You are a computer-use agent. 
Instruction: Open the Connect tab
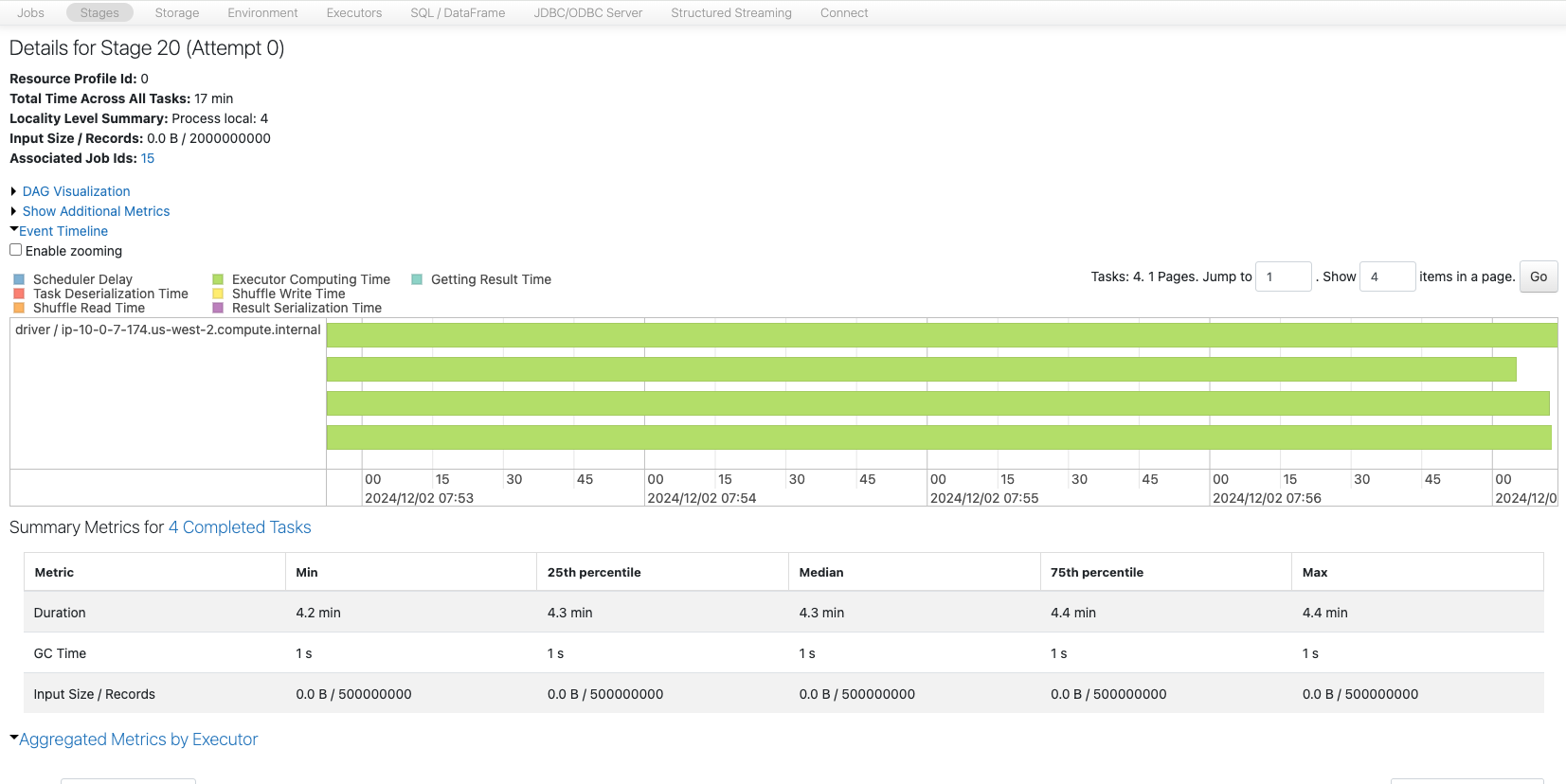point(844,13)
